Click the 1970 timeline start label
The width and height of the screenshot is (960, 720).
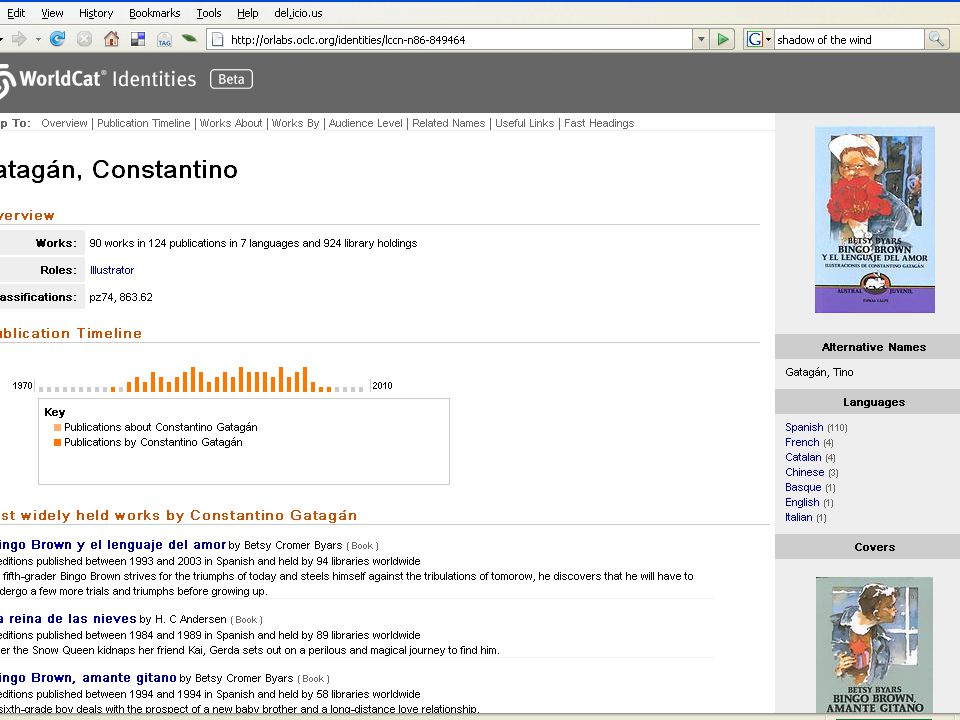click(x=23, y=386)
